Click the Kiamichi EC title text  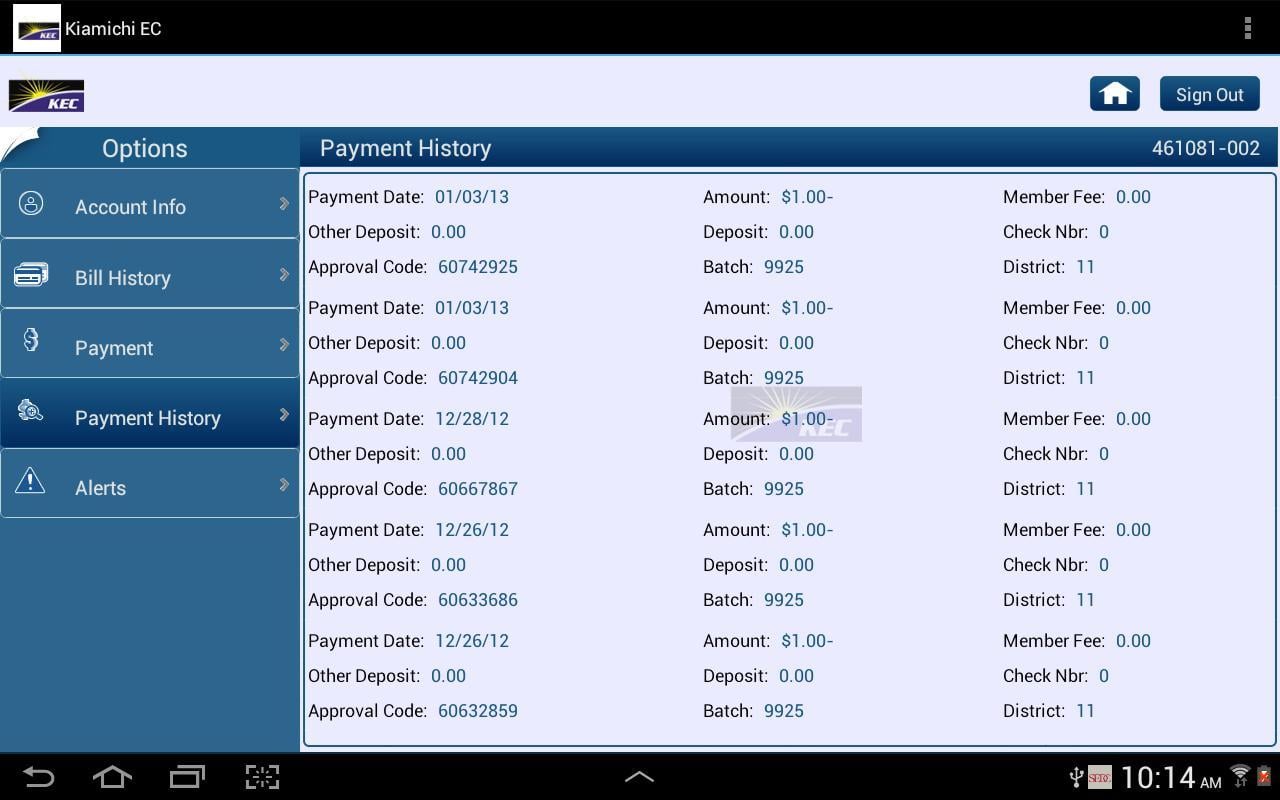(x=113, y=28)
